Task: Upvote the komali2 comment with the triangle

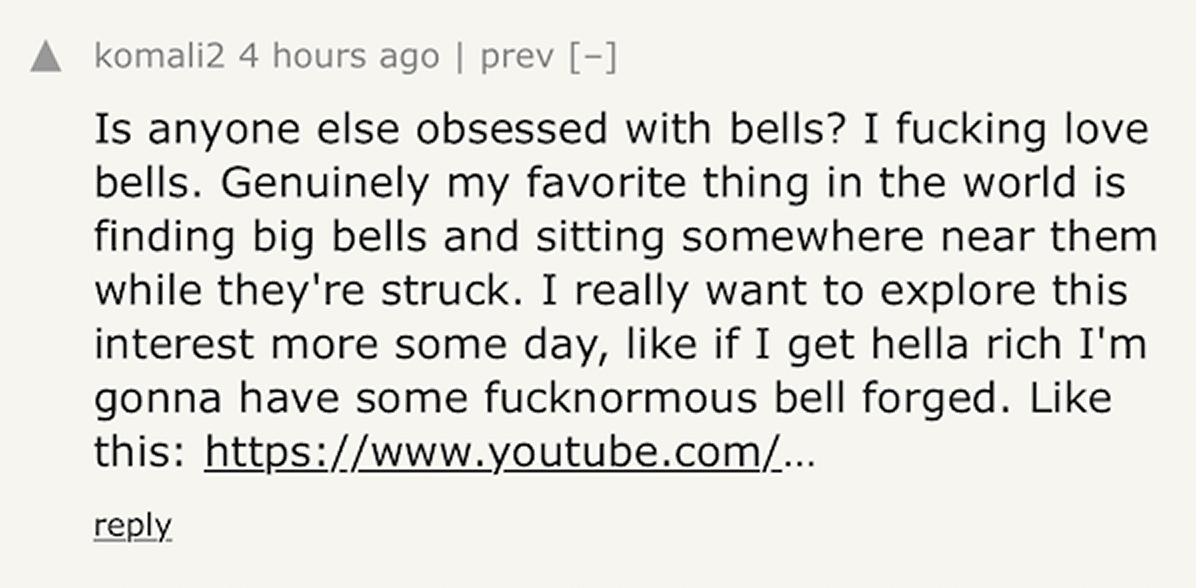Action: click(46, 58)
